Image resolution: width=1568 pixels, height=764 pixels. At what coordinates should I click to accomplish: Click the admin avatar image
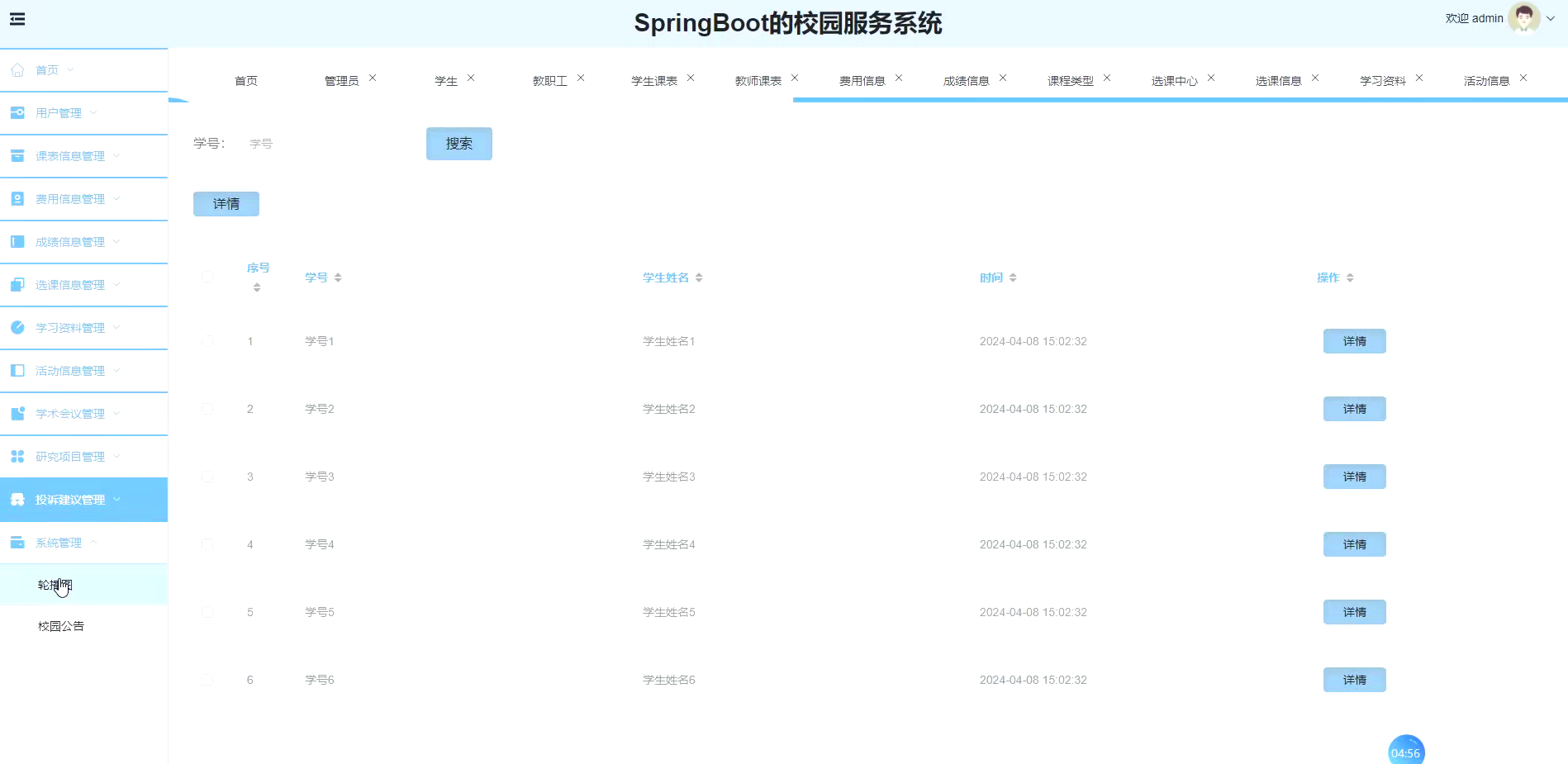click(1523, 17)
